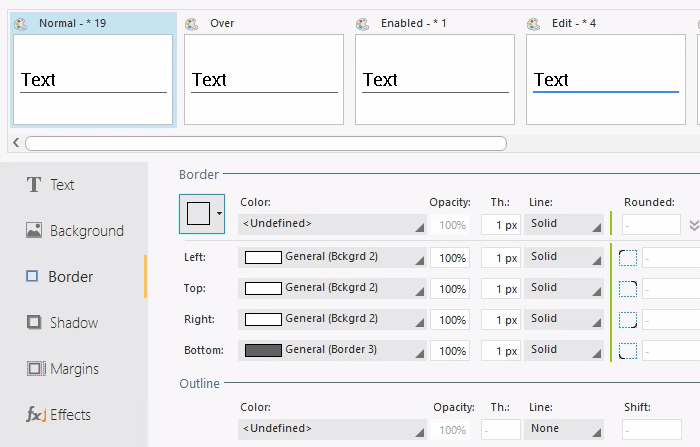Click the Top border thickness field
This screenshot has width=700, height=447.
(501, 289)
